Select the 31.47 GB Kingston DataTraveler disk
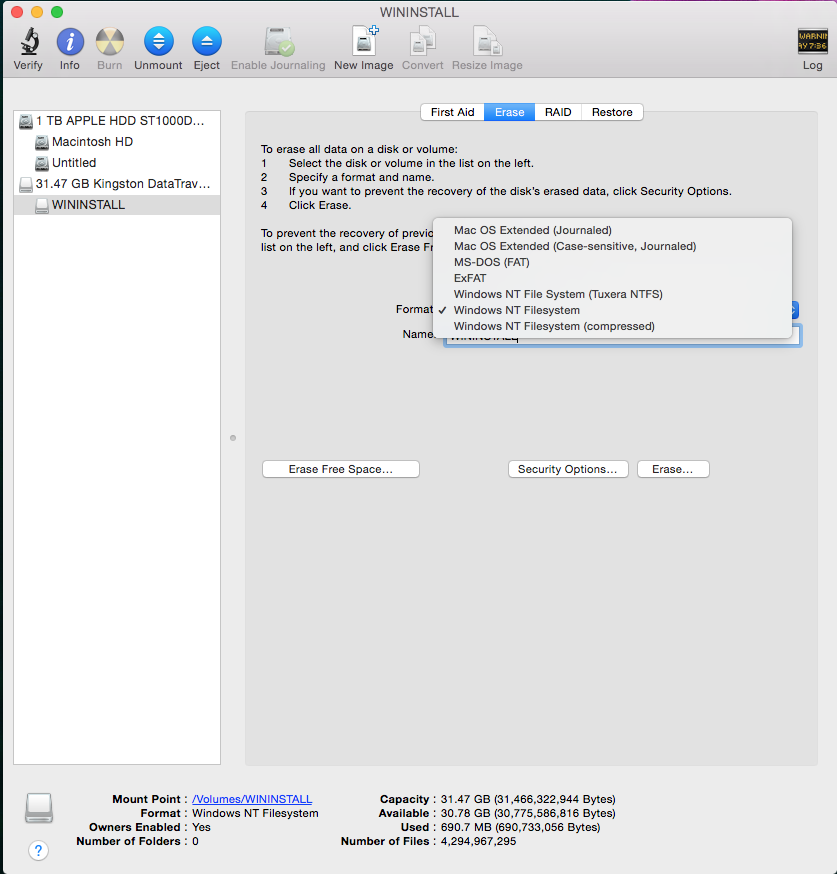The image size is (837, 874). (x=117, y=184)
